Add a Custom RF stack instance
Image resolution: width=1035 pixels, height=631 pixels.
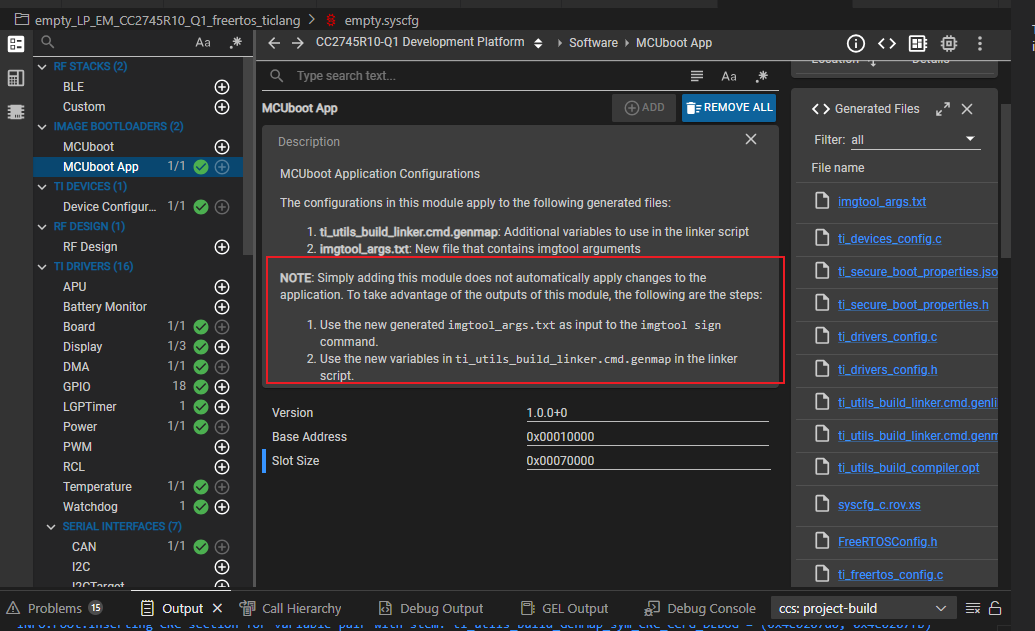(x=222, y=107)
